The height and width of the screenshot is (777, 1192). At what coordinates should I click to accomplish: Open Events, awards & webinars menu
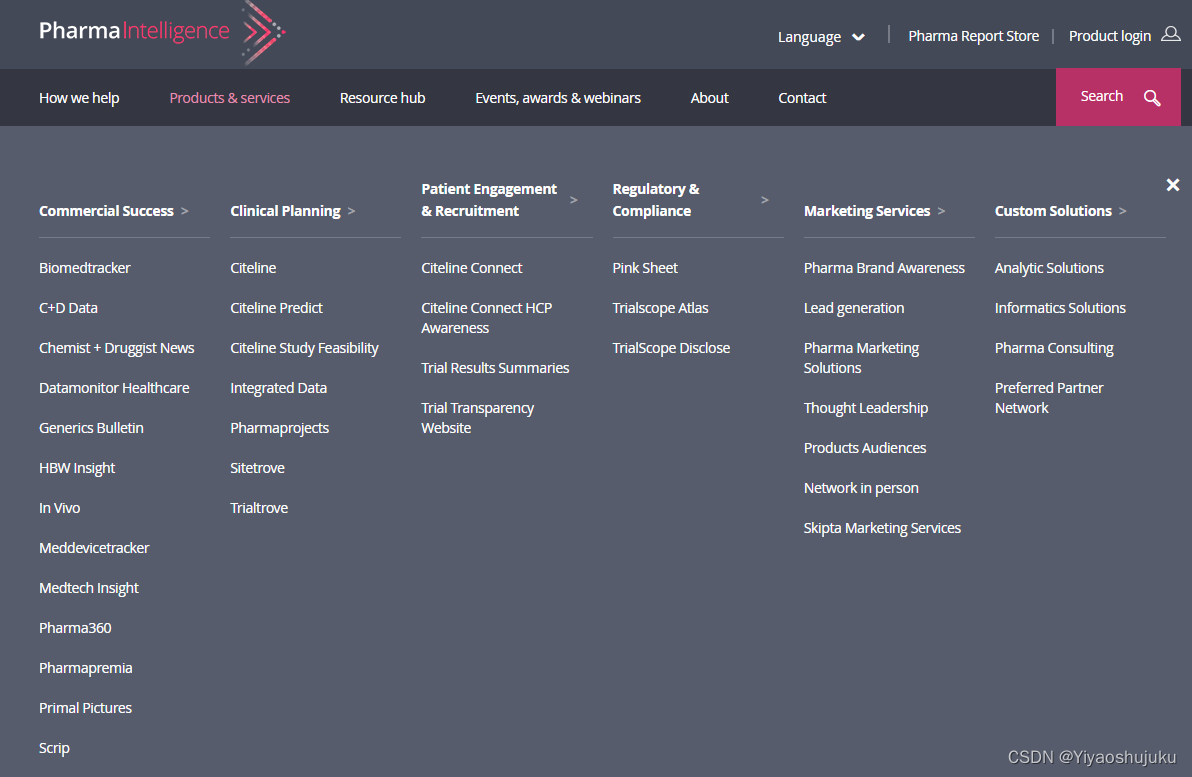[558, 98]
